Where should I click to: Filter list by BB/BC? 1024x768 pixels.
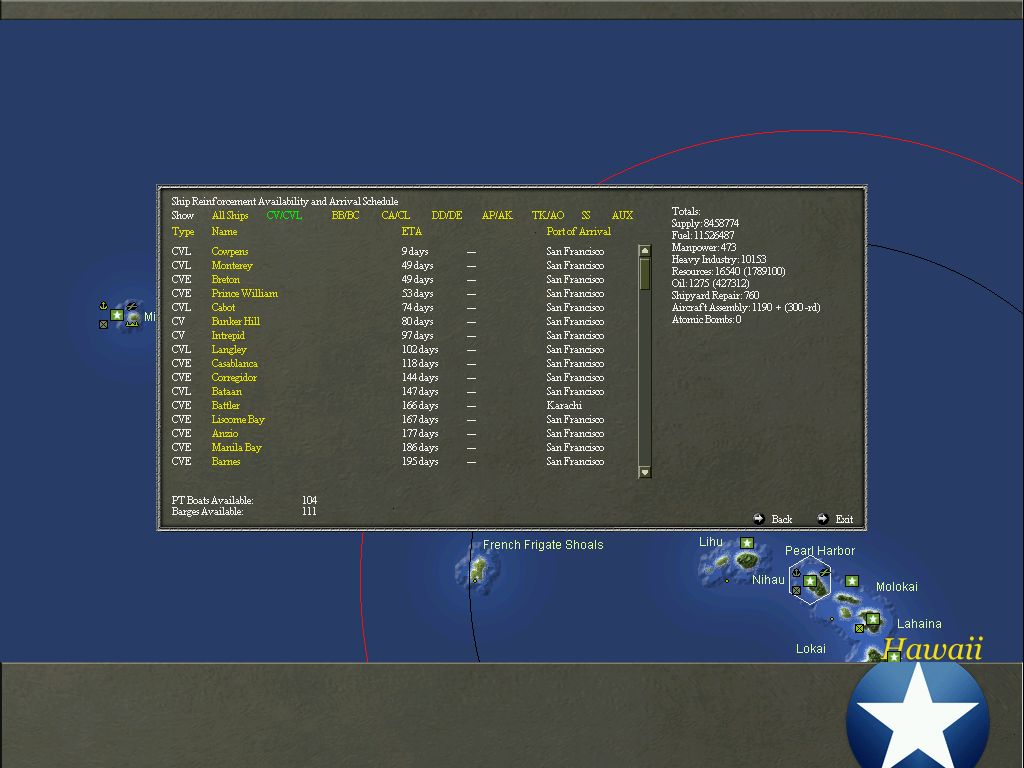click(345, 216)
